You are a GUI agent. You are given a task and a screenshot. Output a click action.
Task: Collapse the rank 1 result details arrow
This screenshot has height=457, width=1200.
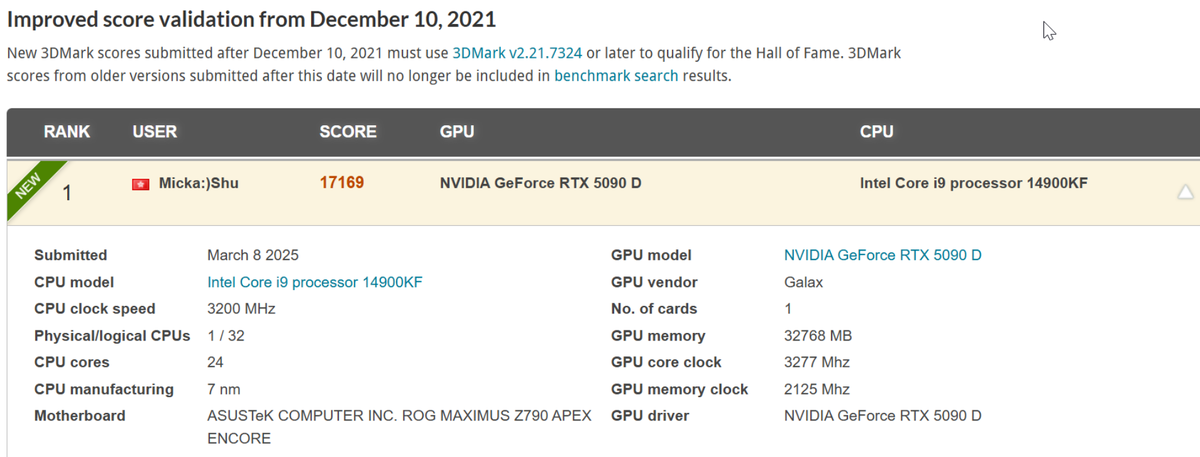click(x=1185, y=192)
